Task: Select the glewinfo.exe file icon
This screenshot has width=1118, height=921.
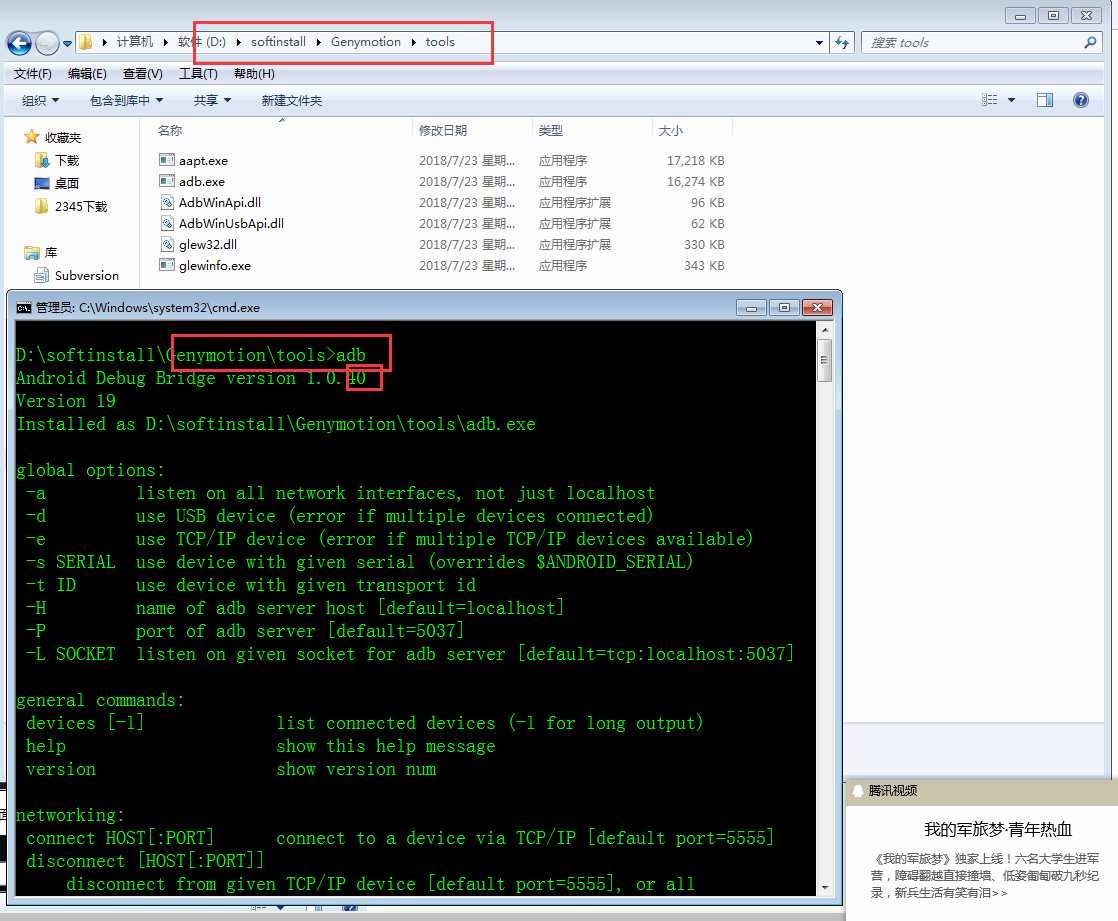Action: point(167,264)
